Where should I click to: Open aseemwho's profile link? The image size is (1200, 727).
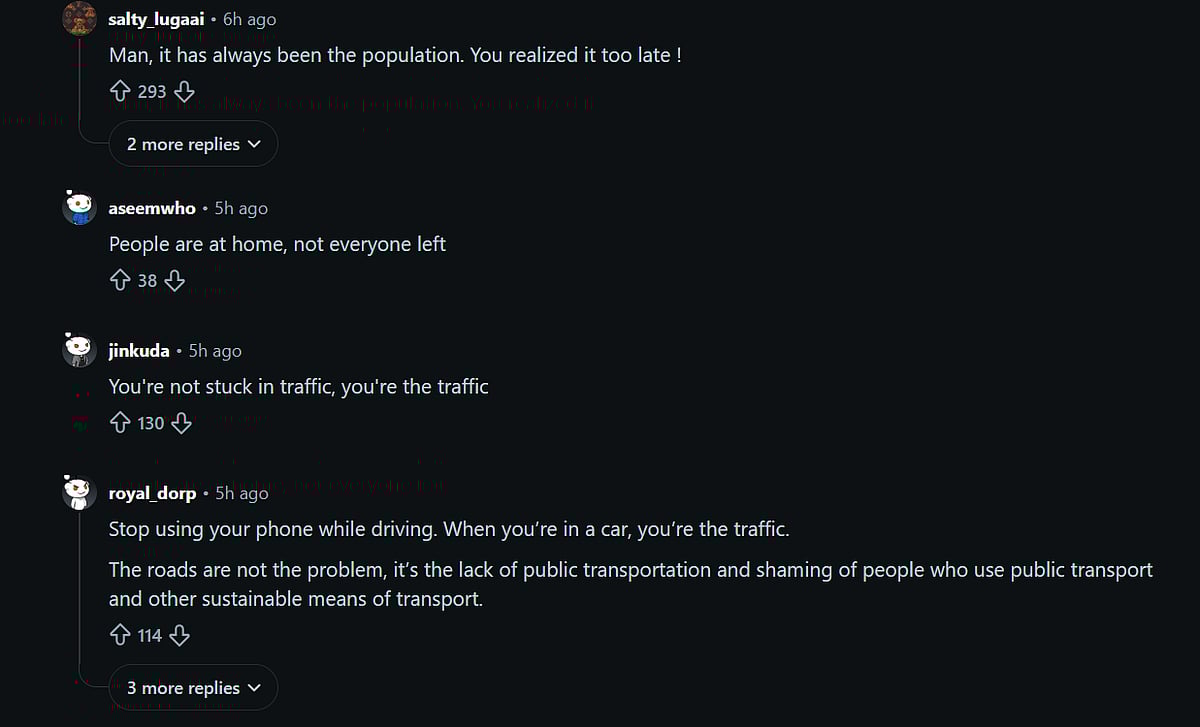pyautogui.click(x=152, y=208)
